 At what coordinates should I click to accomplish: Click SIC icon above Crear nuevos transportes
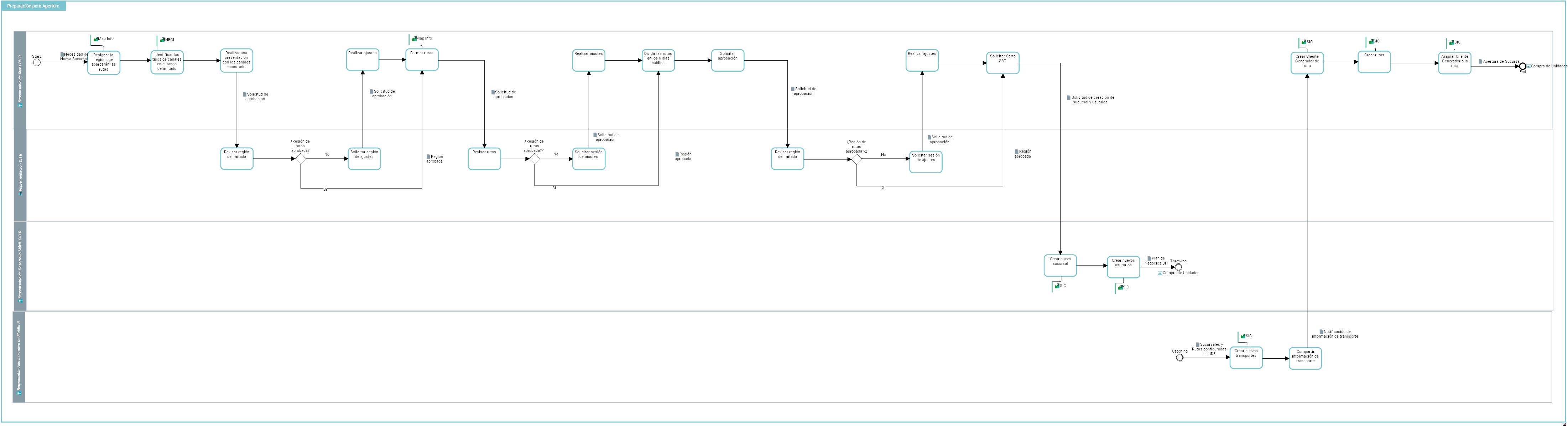click(x=1243, y=337)
